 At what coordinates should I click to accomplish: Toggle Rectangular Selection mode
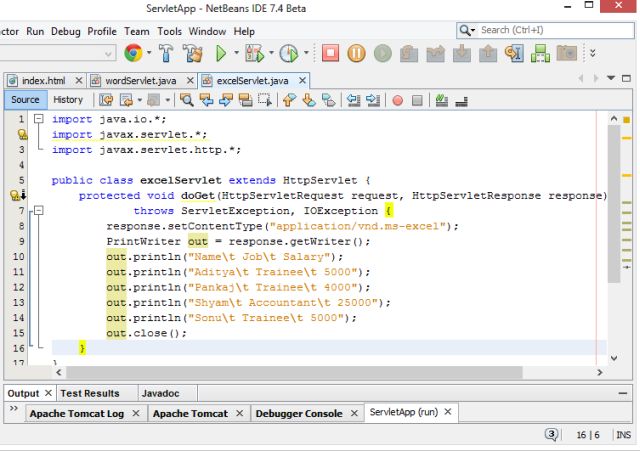[265, 100]
